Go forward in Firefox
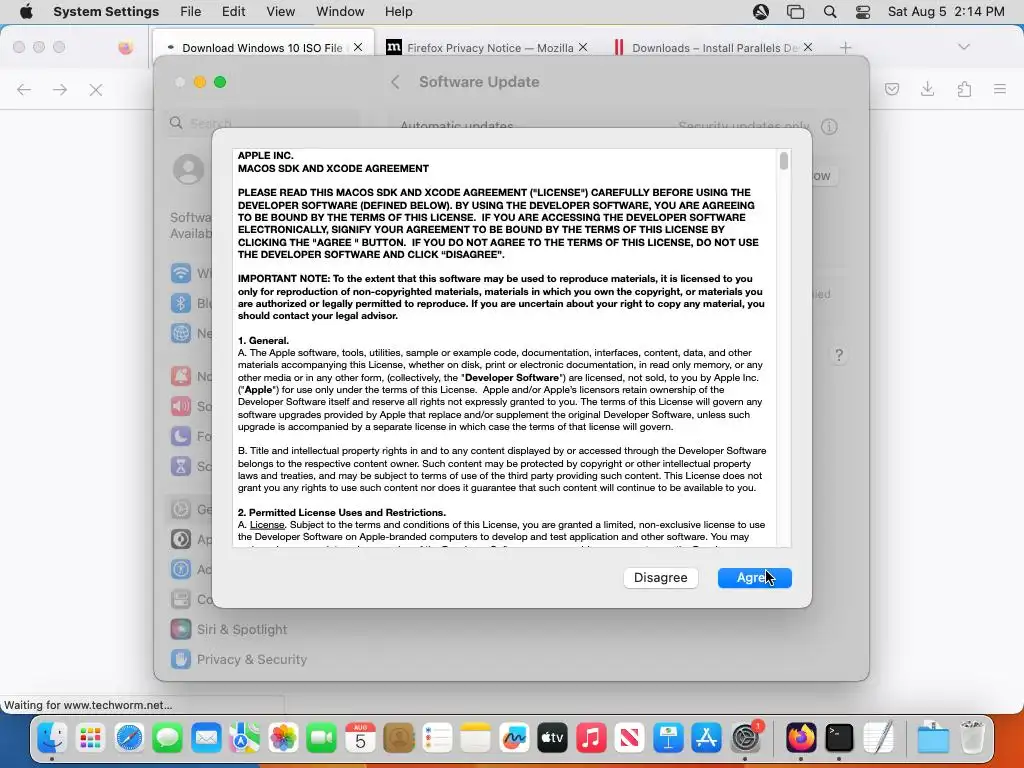Image resolution: width=1024 pixels, height=768 pixels. (60, 89)
